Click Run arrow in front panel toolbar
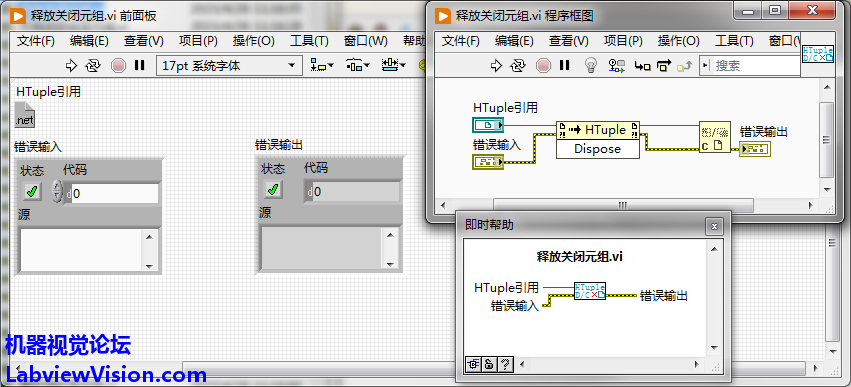The height and width of the screenshot is (387, 851). 72,66
